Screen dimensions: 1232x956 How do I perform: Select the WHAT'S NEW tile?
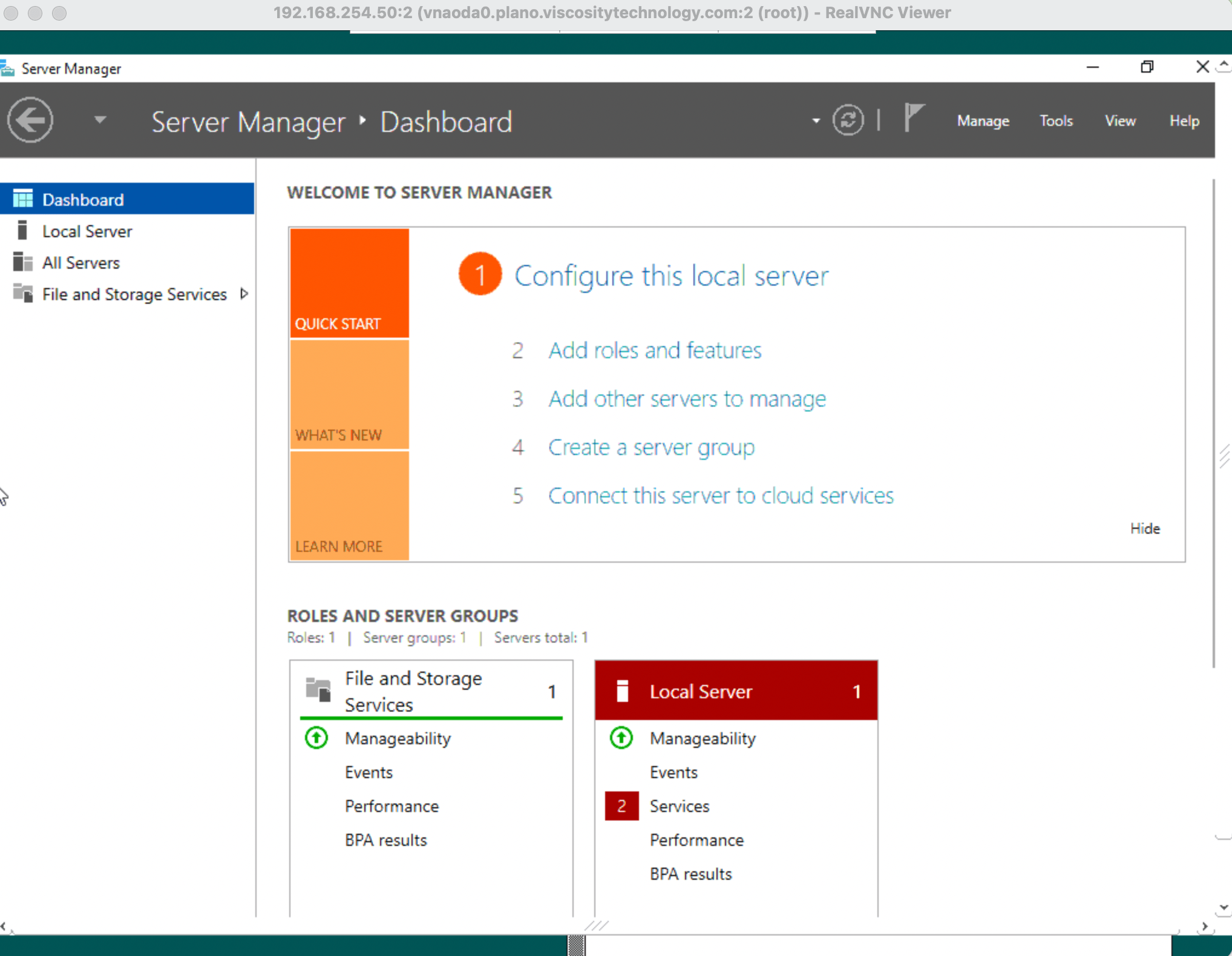click(349, 395)
